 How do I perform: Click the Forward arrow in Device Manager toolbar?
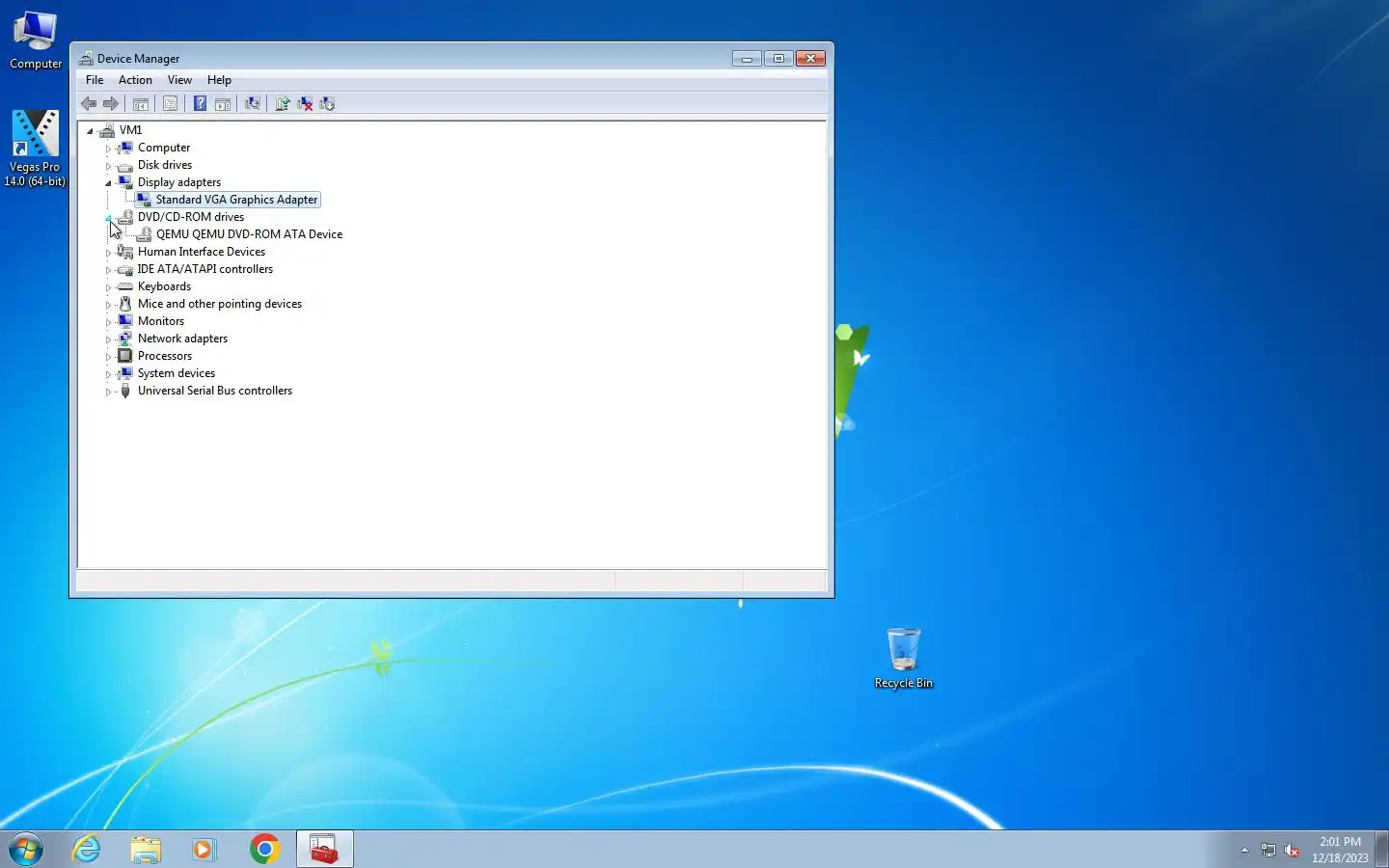click(x=111, y=104)
